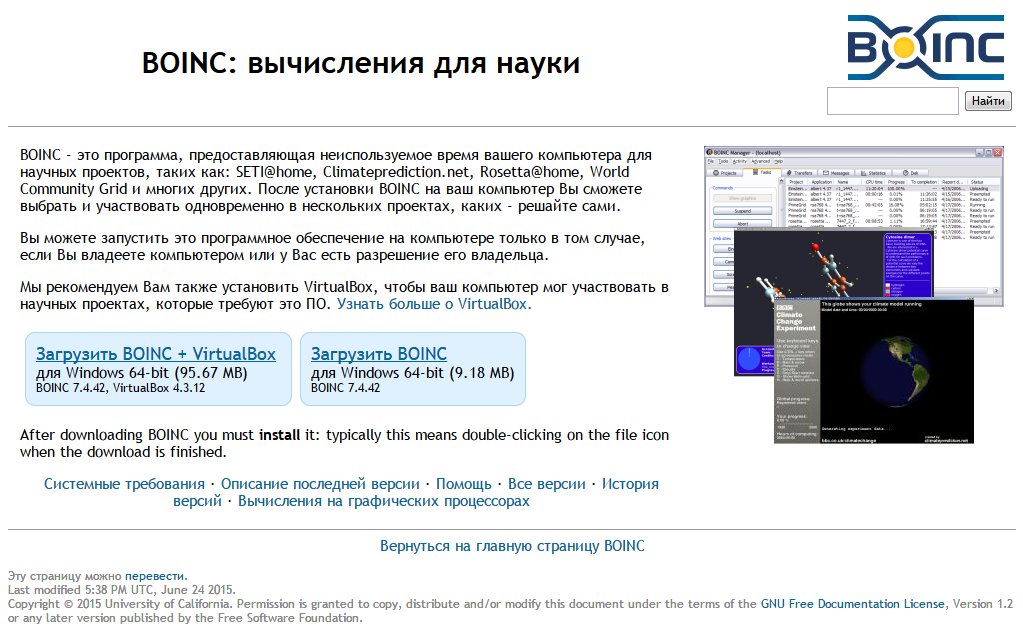Open 'Вычисления на графических процессорах' link
The width and height of the screenshot is (1023, 639).
click(x=384, y=501)
